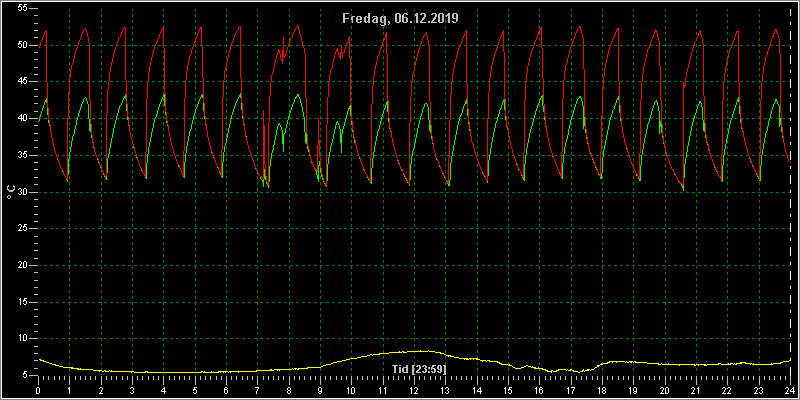
Task: Click the green curve peak near hour 4
Action: (x=164, y=94)
